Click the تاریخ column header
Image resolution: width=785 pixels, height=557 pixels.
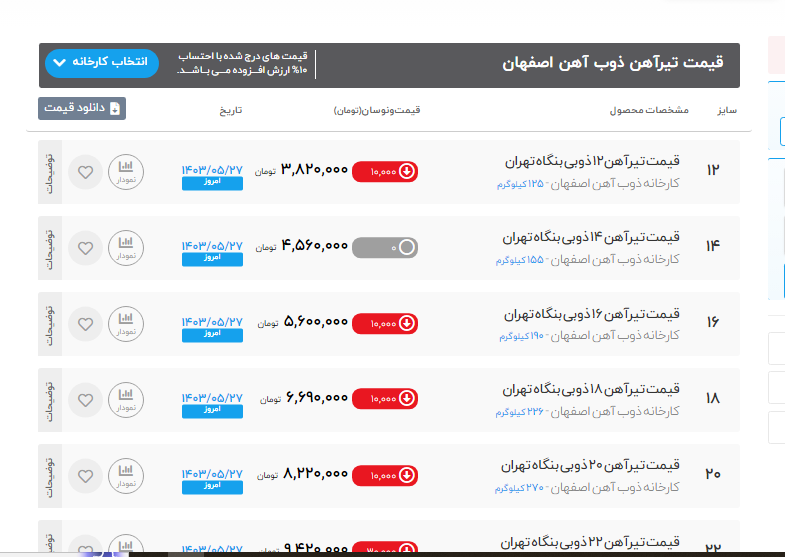point(231,109)
